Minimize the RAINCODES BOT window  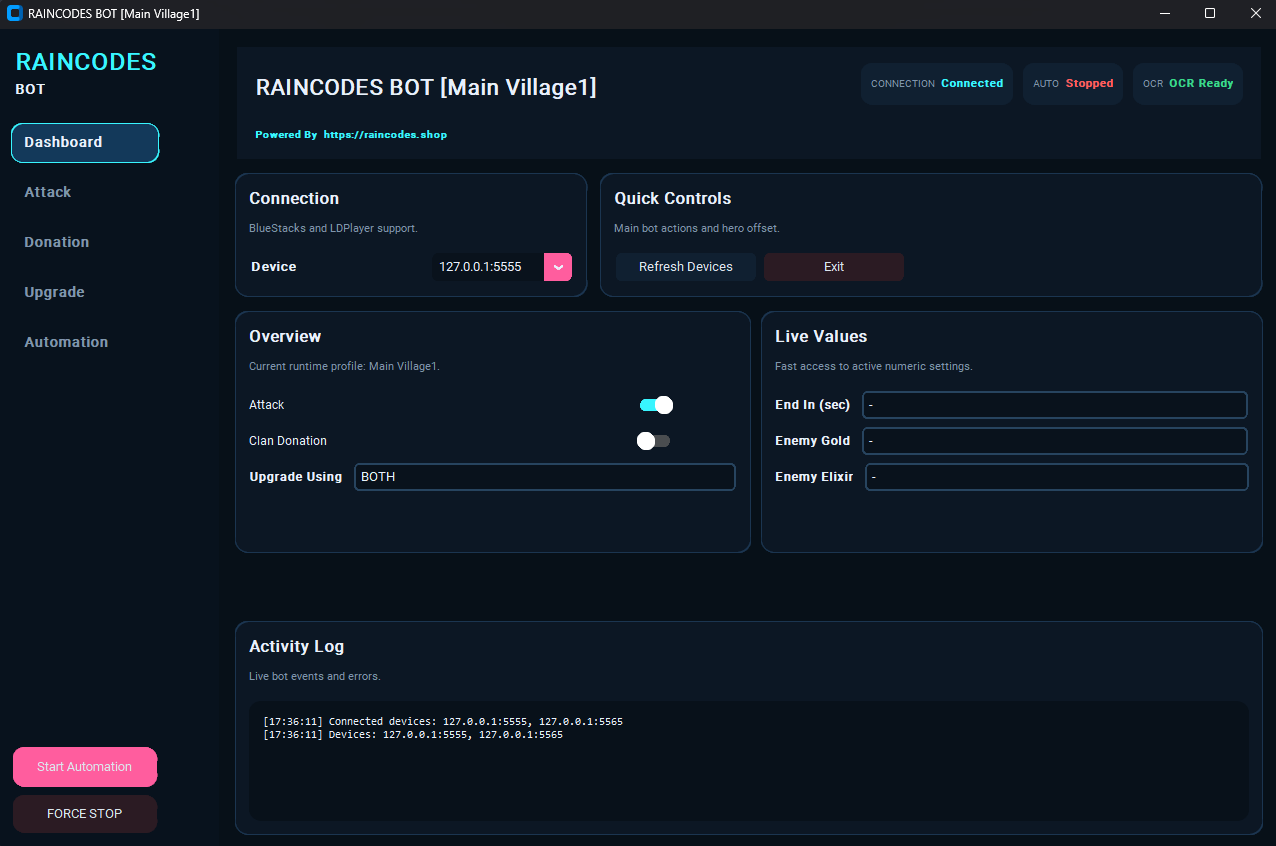click(x=1164, y=14)
